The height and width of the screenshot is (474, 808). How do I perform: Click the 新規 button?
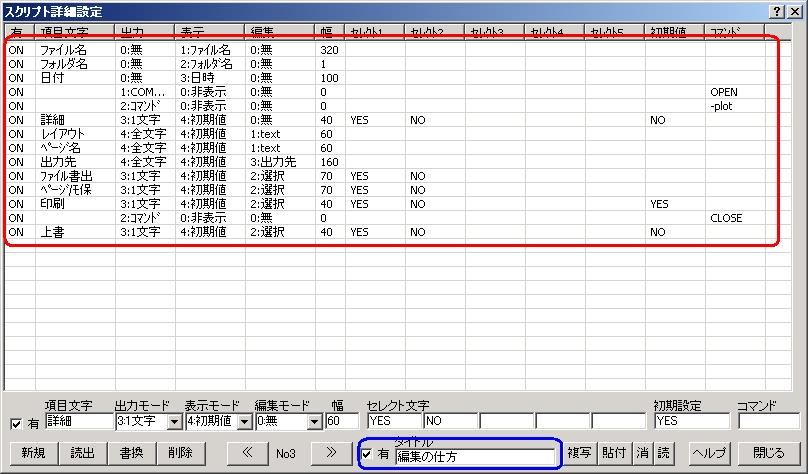tap(33, 453)
